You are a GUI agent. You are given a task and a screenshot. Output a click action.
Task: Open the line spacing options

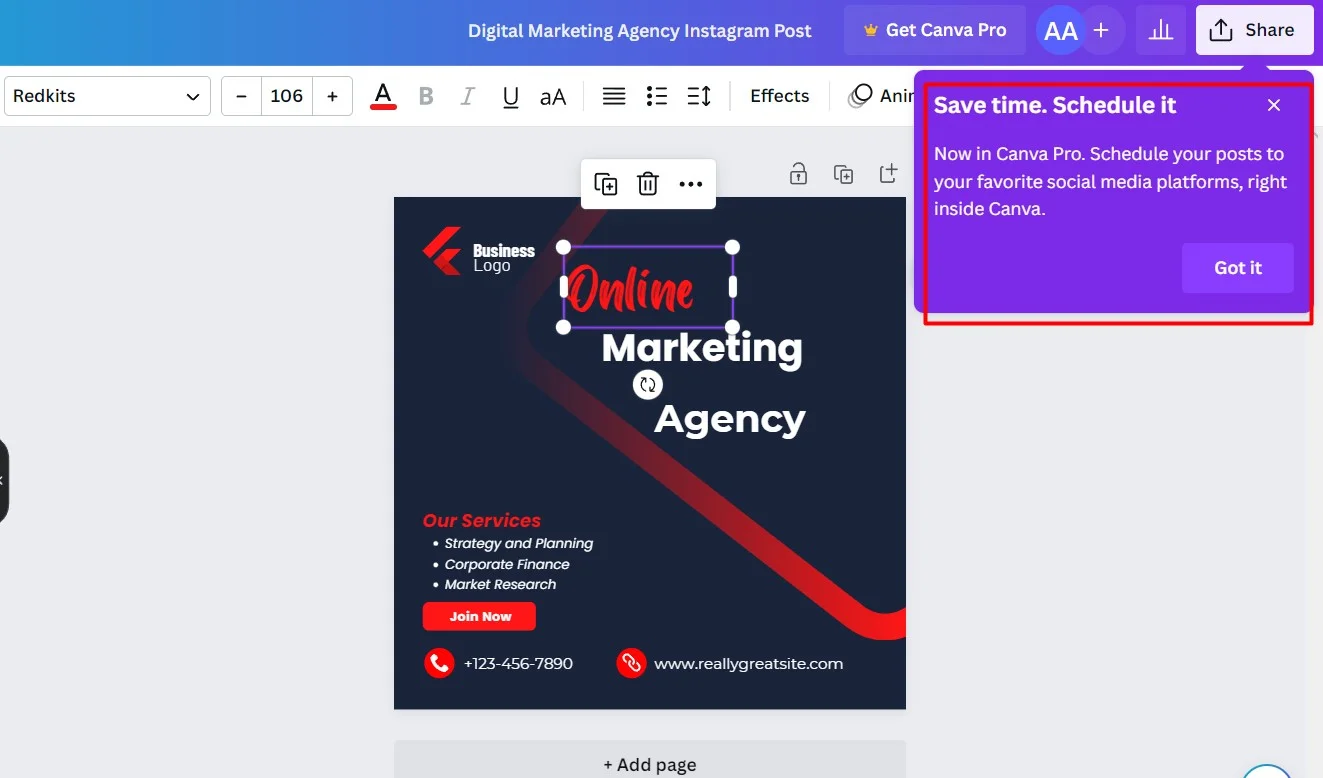pos(698,95)
